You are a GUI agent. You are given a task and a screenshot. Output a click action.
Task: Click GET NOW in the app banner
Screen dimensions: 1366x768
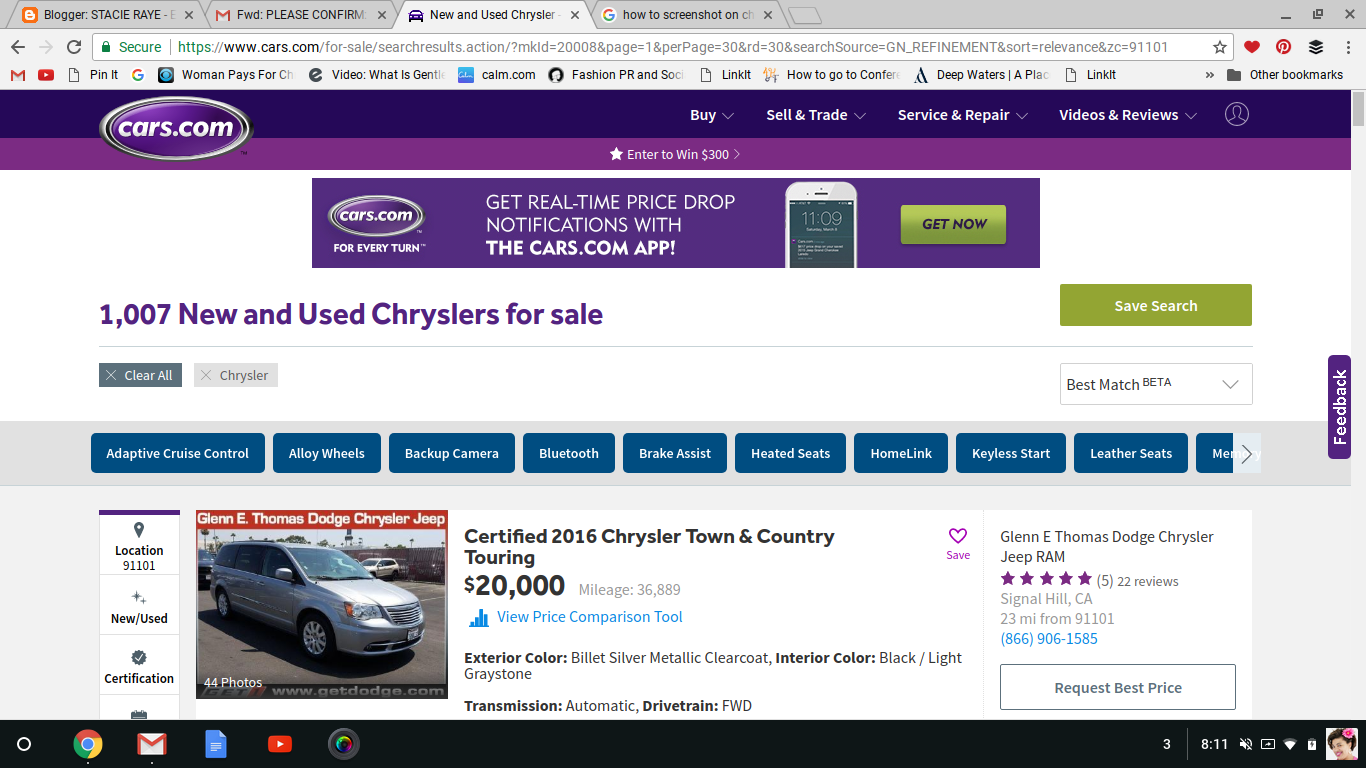tap(953, 224)
